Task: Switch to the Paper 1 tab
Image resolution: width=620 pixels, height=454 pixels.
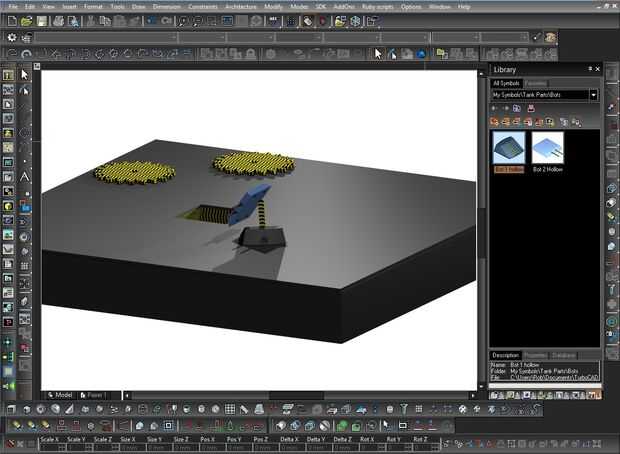Action: click(x=94, y=395)
